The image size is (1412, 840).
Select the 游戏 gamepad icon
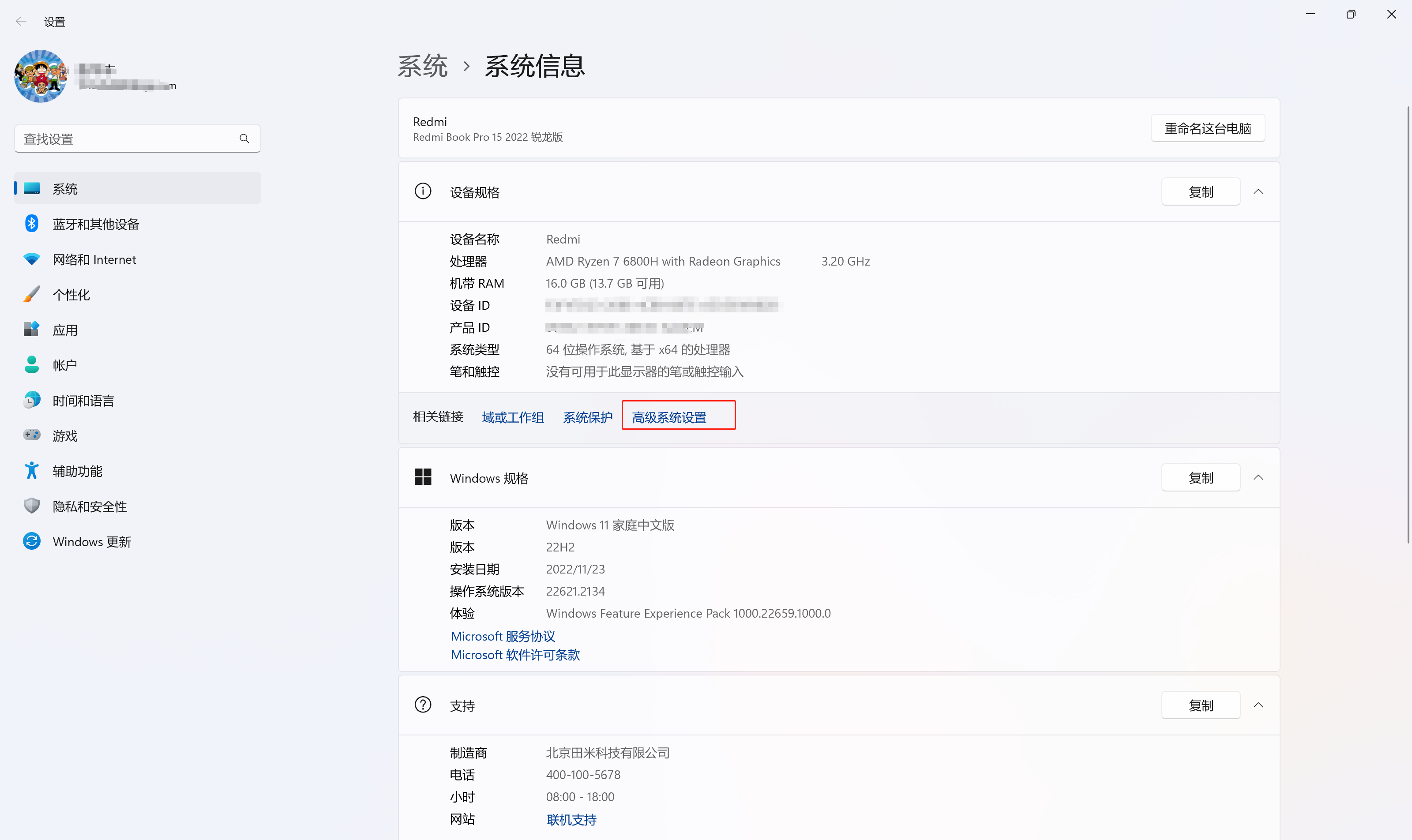(x=32, y=435)
